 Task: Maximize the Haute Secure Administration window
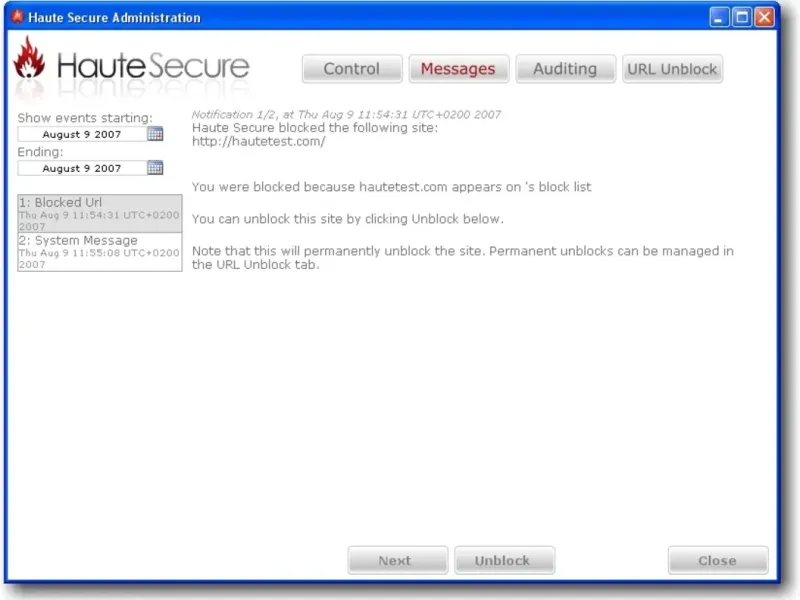pos(742,17)
